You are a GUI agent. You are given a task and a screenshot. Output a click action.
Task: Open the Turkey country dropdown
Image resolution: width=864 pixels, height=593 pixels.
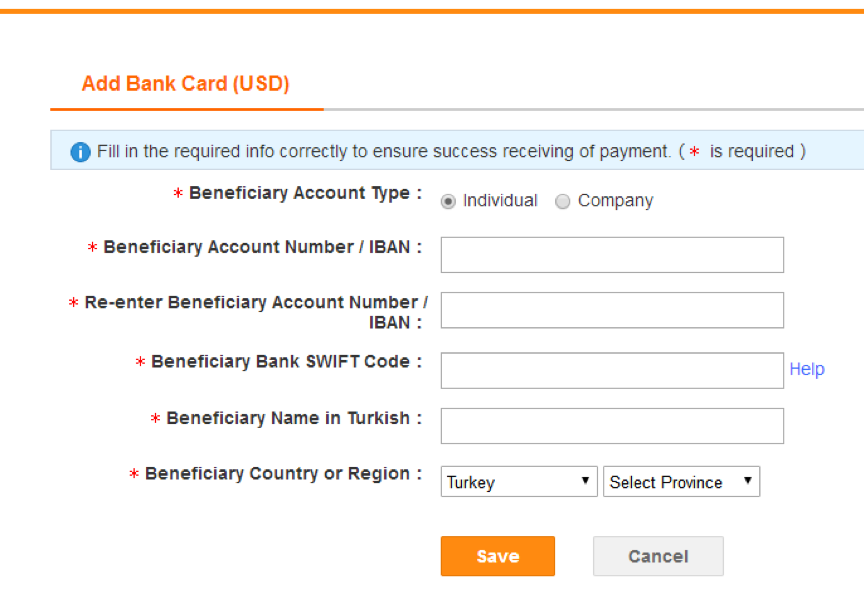tap(519, 482)
